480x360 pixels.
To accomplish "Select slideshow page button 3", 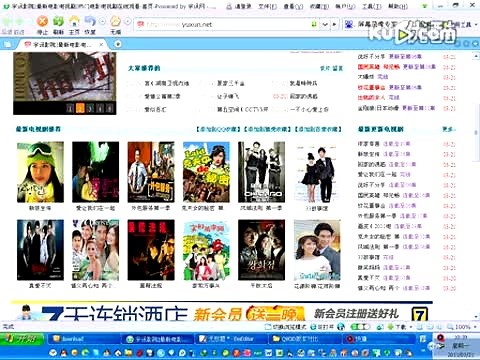I will 90,108.
